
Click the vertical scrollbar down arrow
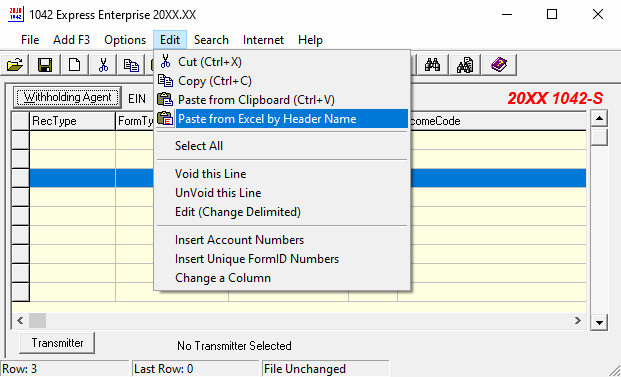(x=599, y=322)
